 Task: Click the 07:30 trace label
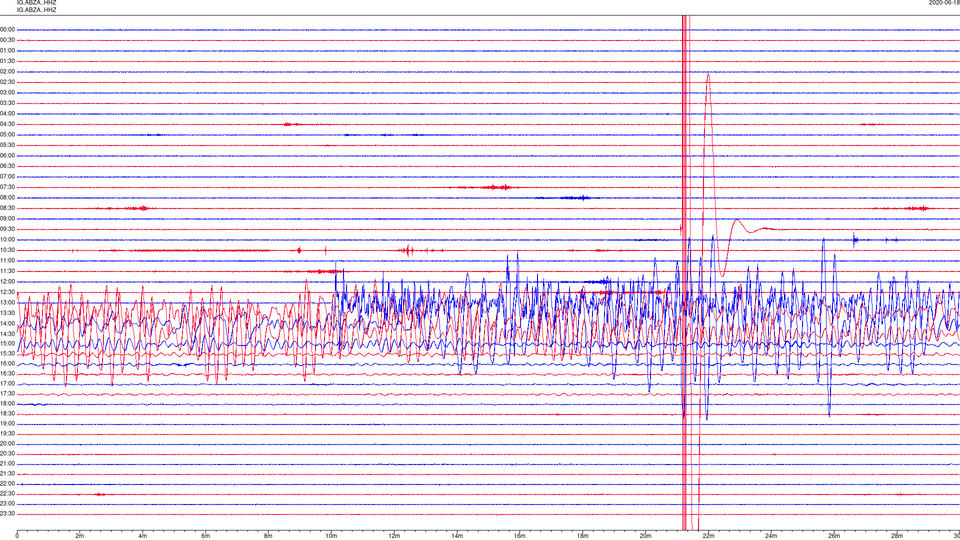[7, 187]
